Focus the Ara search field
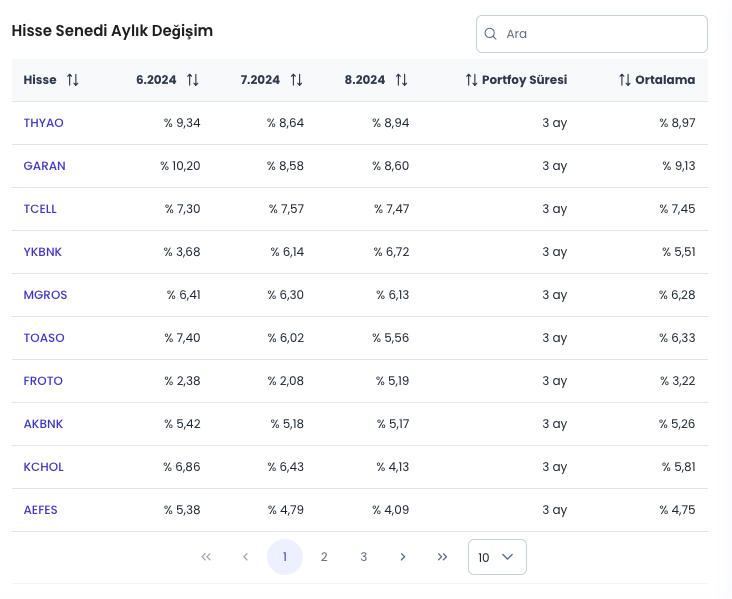The image size is (732, 599). 591,34
